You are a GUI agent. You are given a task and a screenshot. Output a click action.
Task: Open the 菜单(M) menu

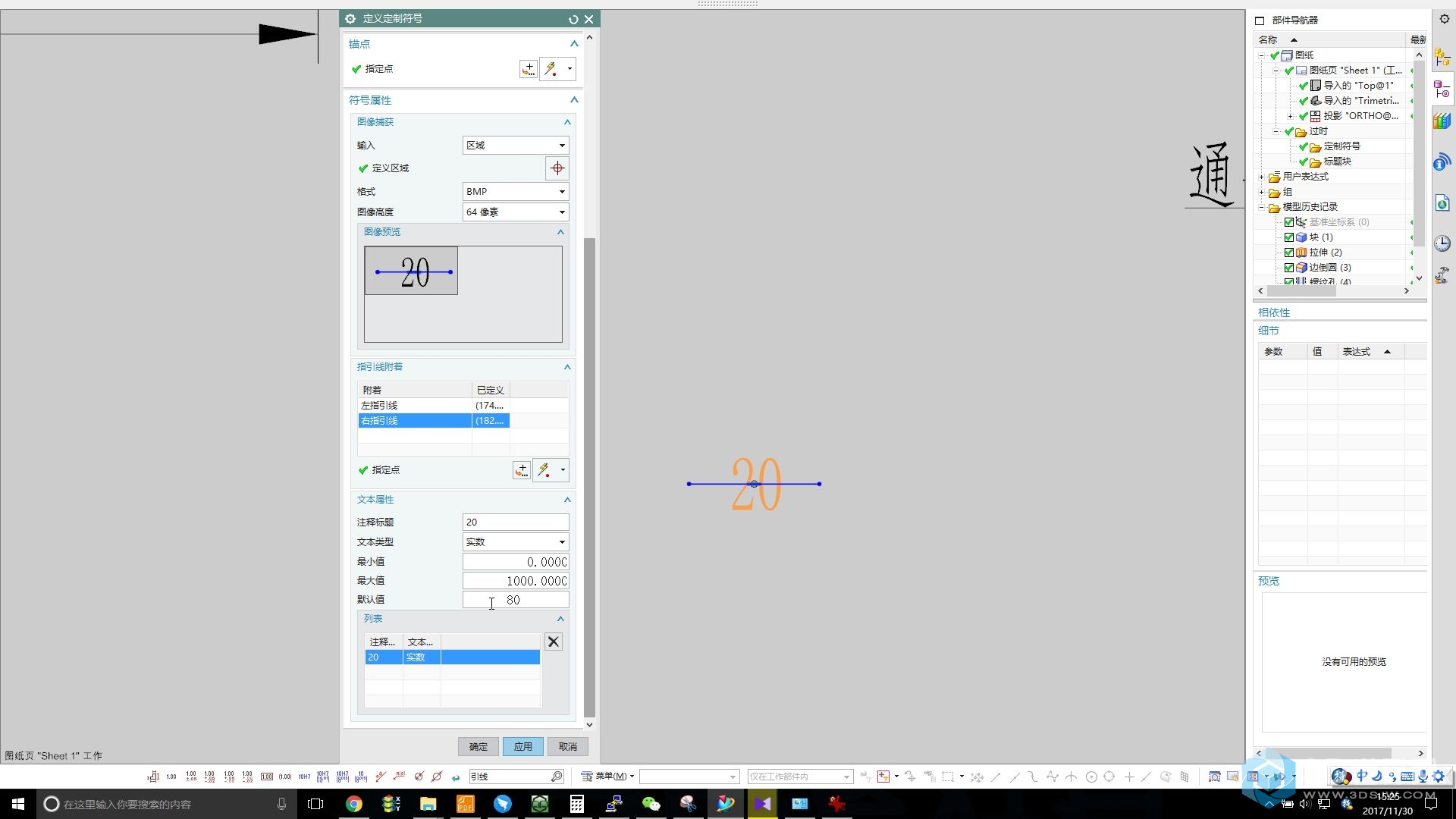(x=607, y=777)
